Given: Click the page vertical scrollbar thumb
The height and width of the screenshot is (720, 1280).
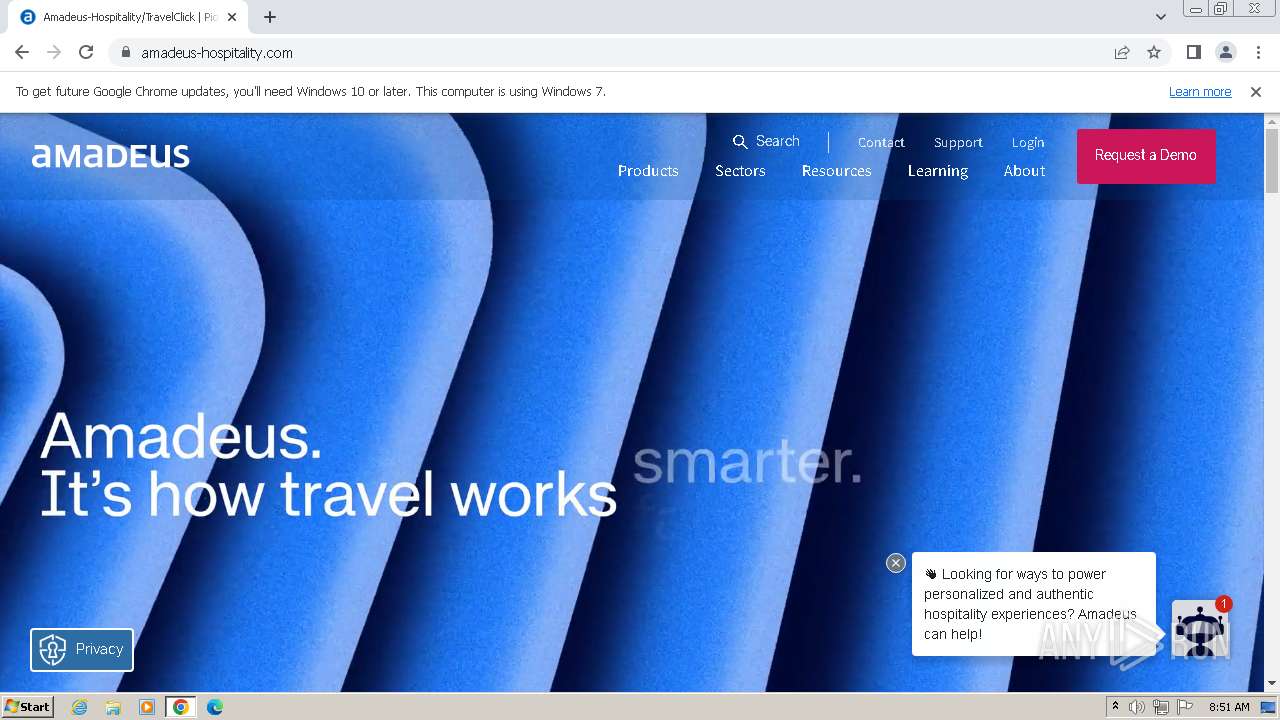Looking at the screenshot, I should 1272,160.
